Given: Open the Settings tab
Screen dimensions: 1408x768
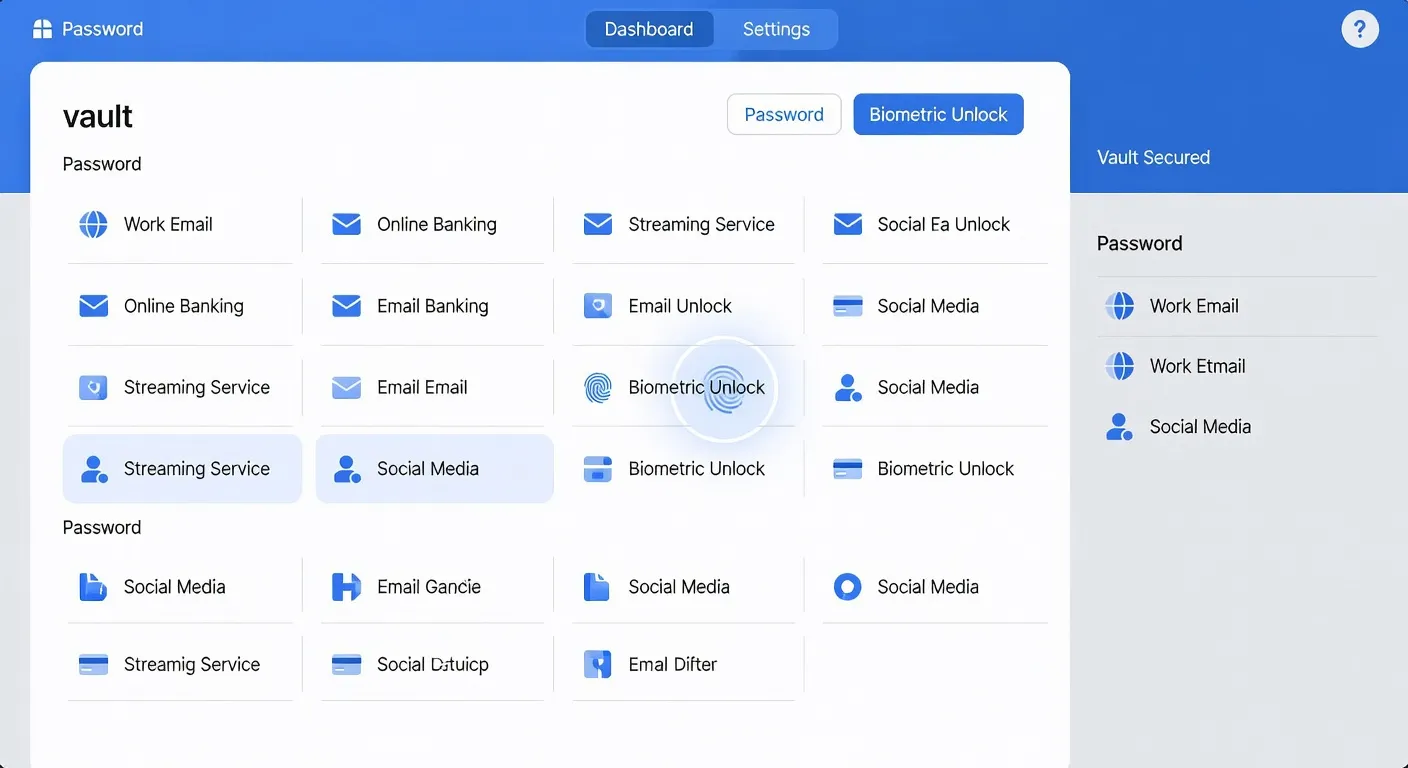Looking at the screenshot, I should pyautogui.click(x=776, y=29).
